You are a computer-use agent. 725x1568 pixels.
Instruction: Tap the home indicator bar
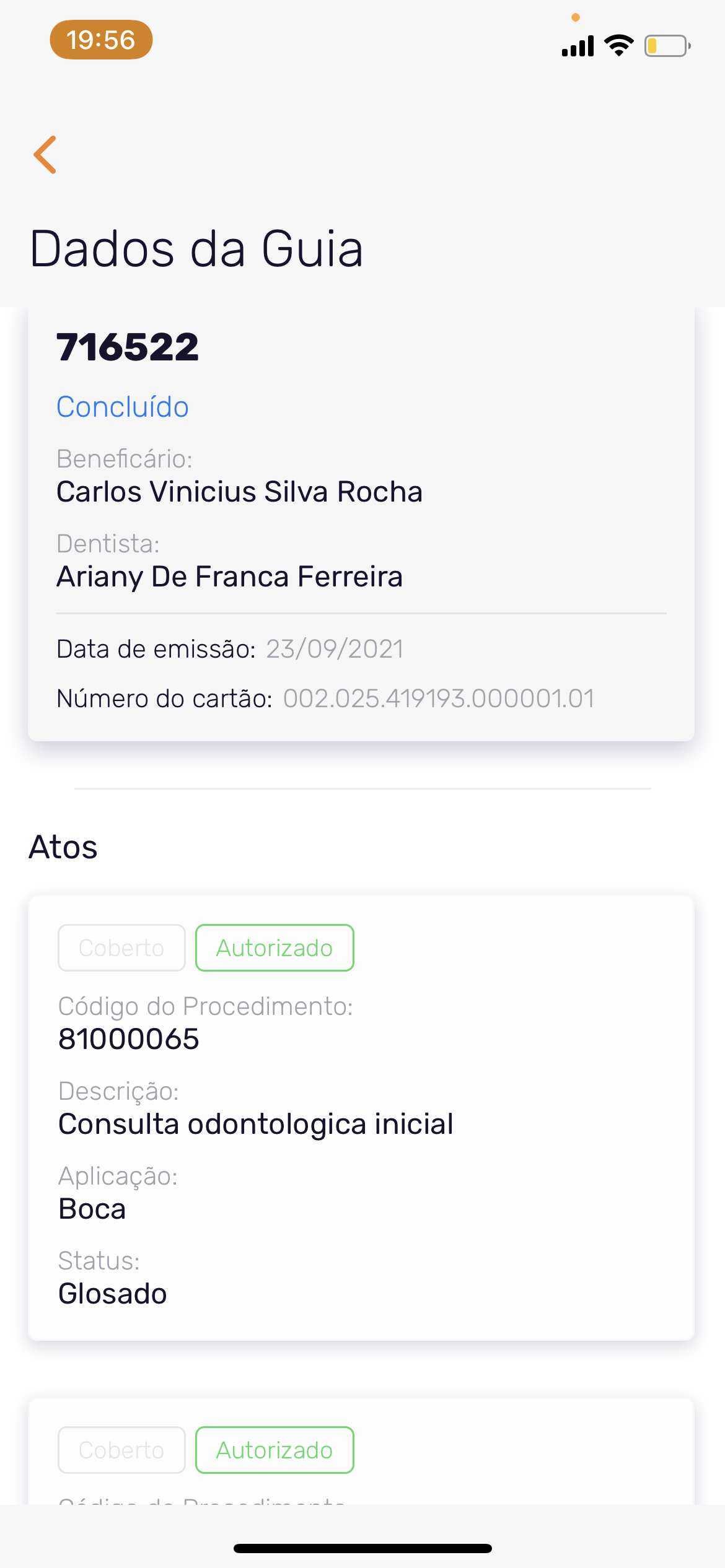[x=362, y=1548]
